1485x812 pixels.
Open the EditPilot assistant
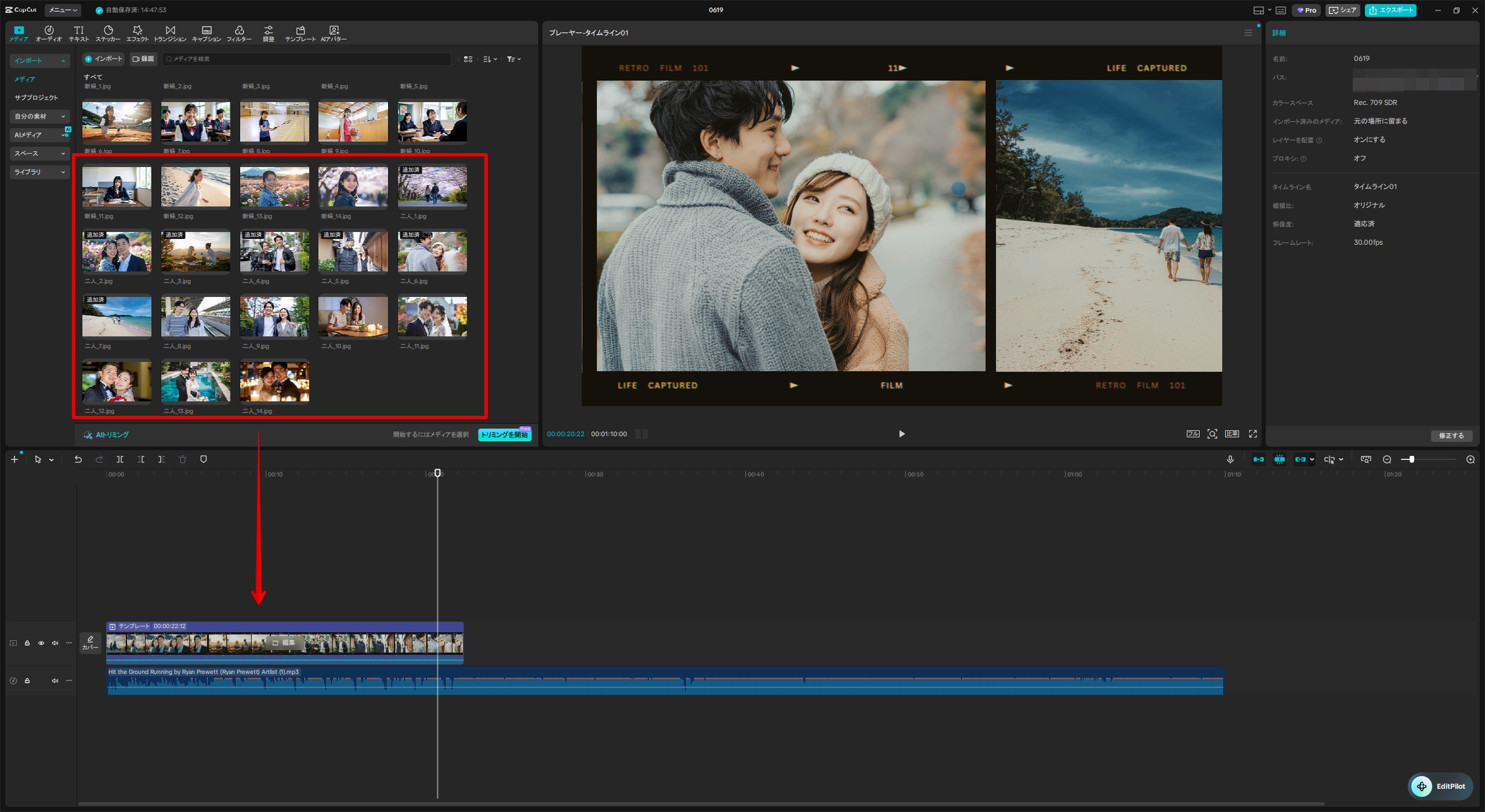(1440, 786)
